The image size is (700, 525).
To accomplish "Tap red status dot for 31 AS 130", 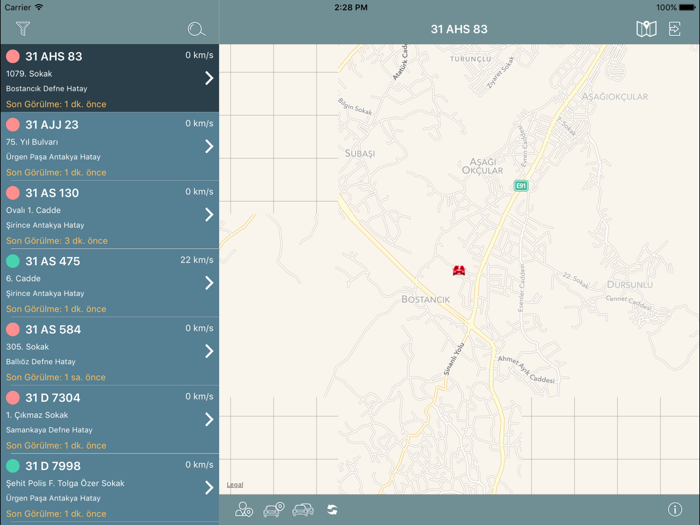I will click(13, 193).
